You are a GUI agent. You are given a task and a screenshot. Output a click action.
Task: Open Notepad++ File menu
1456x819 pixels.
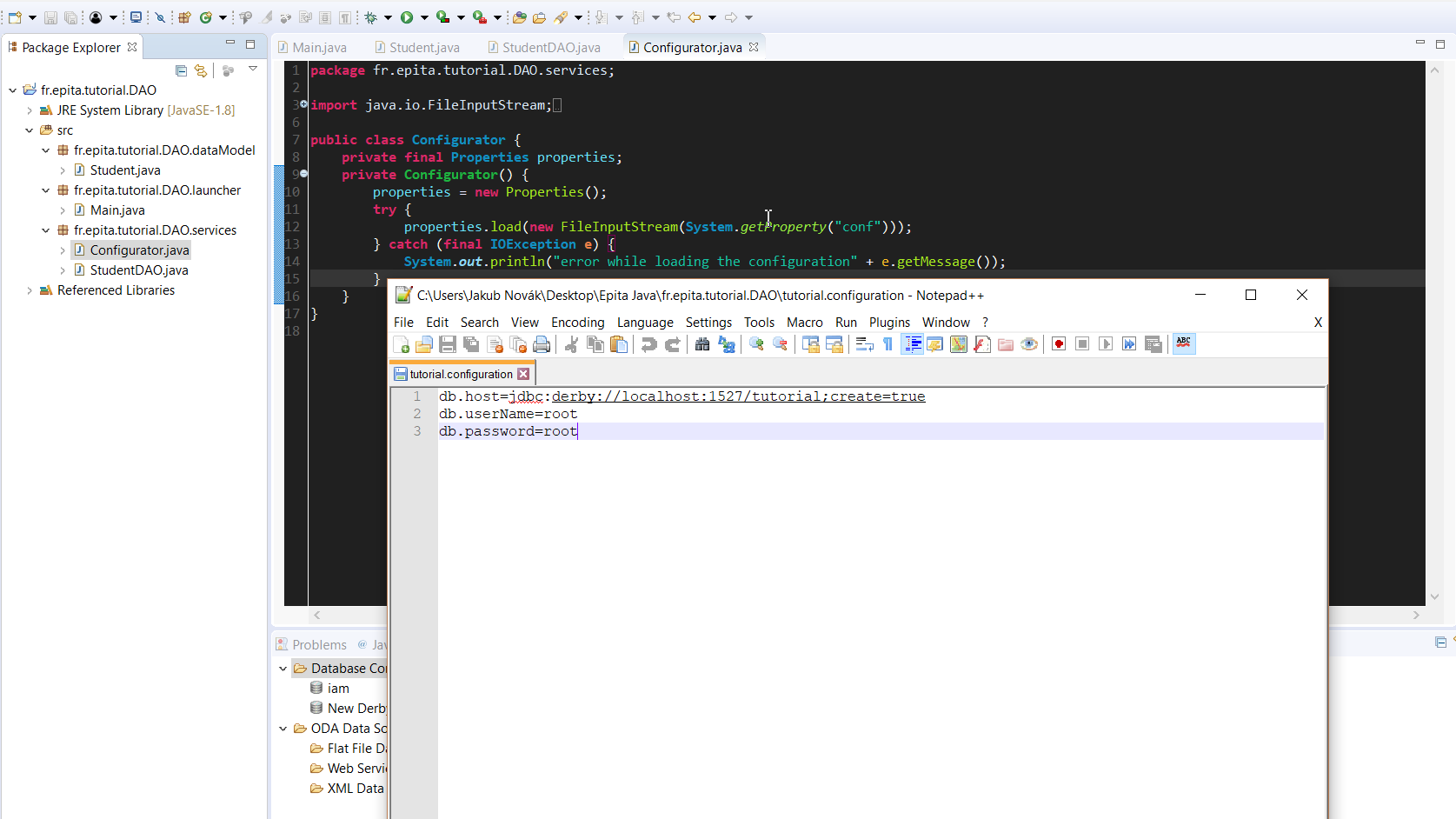pyautogui.click(x=403, y=323)
